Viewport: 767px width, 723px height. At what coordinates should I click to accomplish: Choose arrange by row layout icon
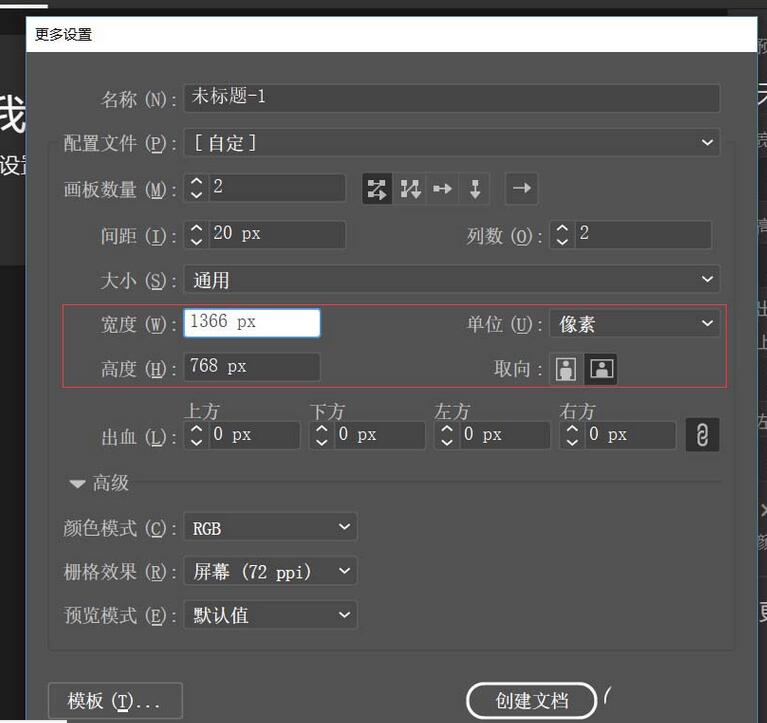coord(442,189)
